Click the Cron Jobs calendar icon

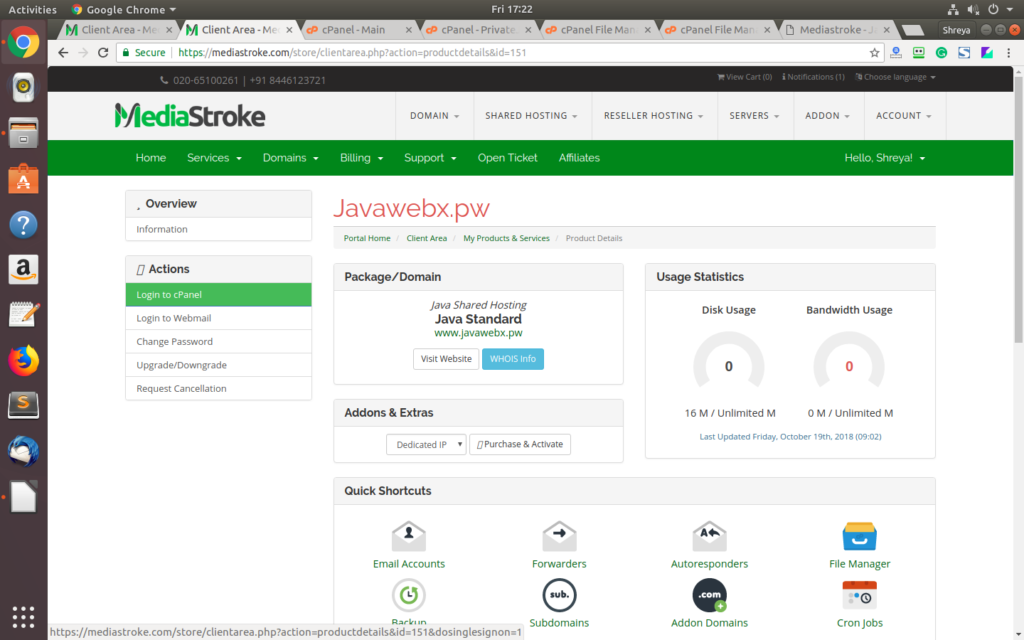859,595
